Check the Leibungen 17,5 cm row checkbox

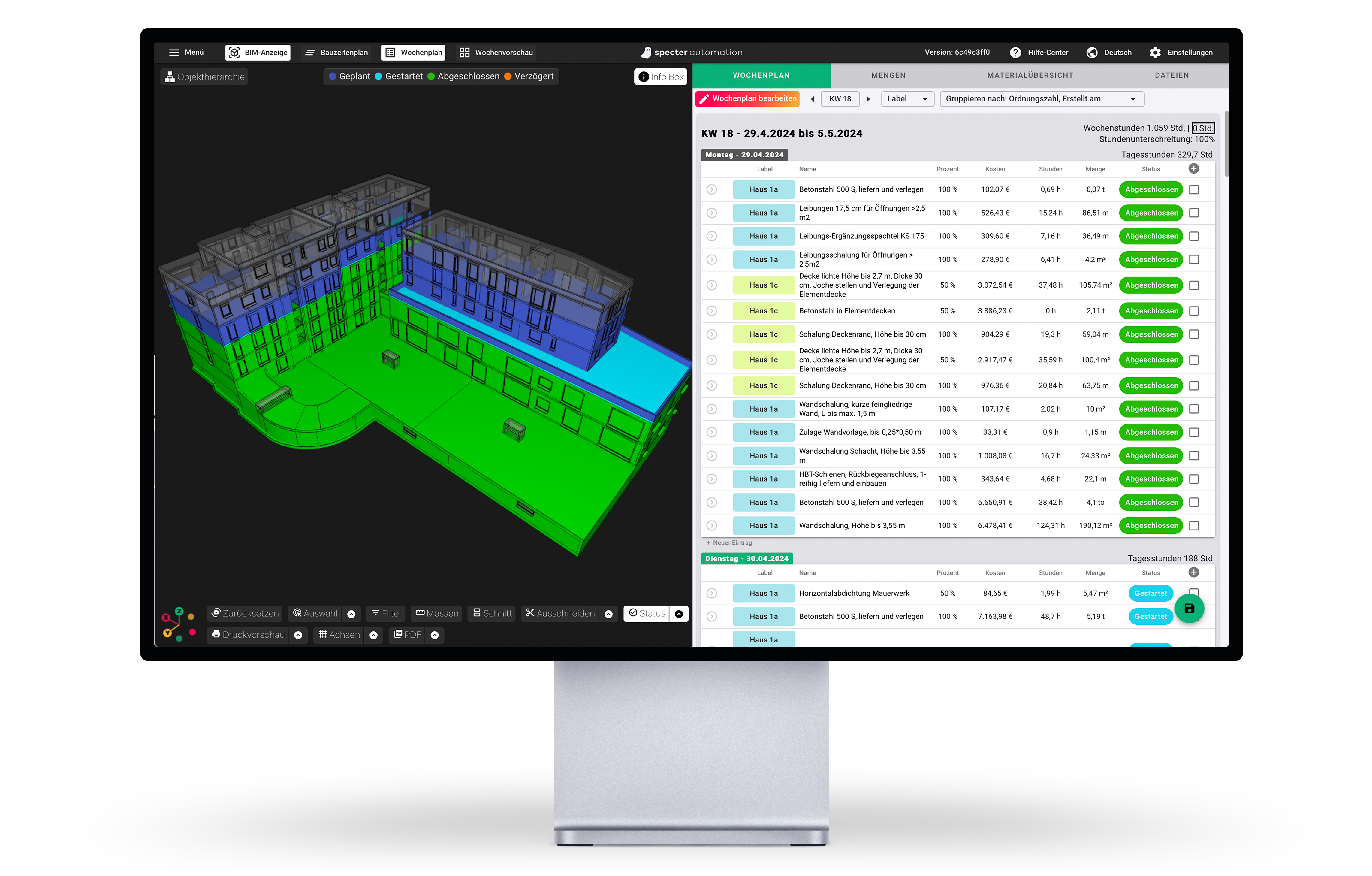[x=1194, y=213]
